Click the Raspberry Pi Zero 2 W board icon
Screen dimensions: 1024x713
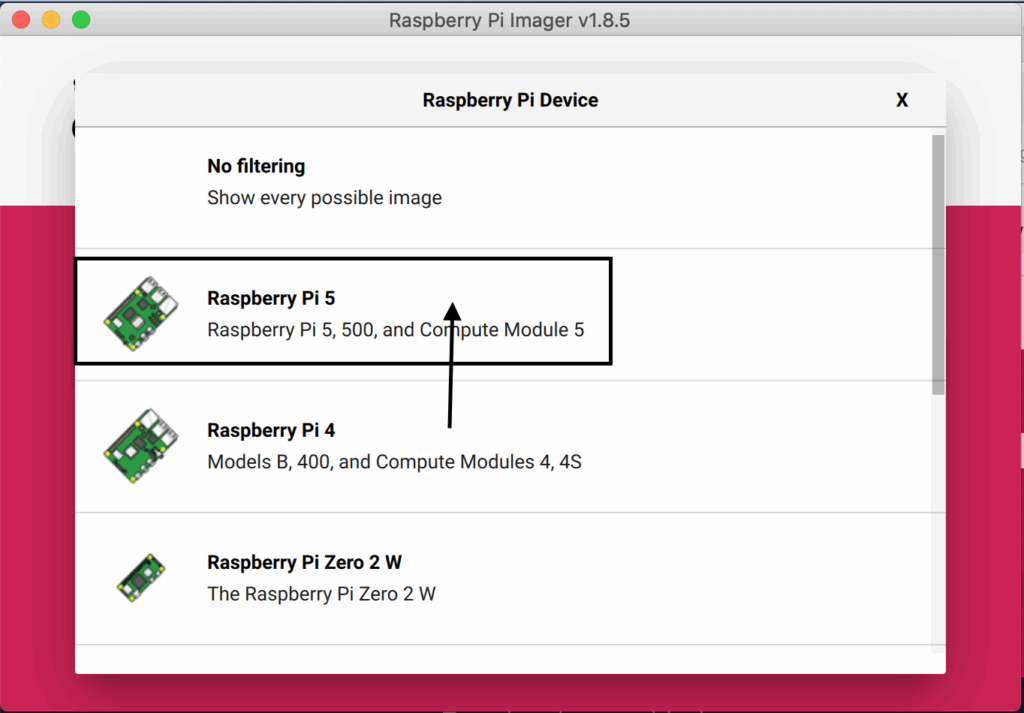[x=141, y=578]
